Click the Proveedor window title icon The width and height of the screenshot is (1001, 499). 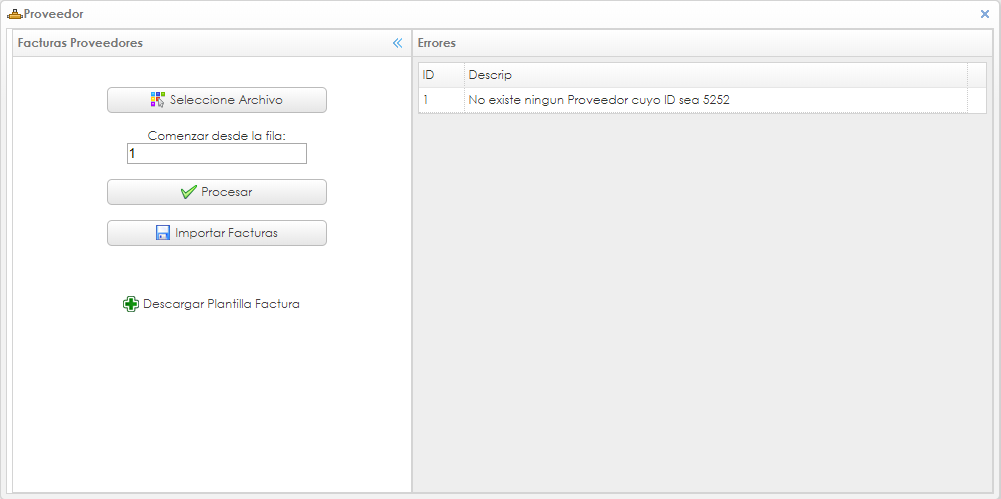[15, 14]
